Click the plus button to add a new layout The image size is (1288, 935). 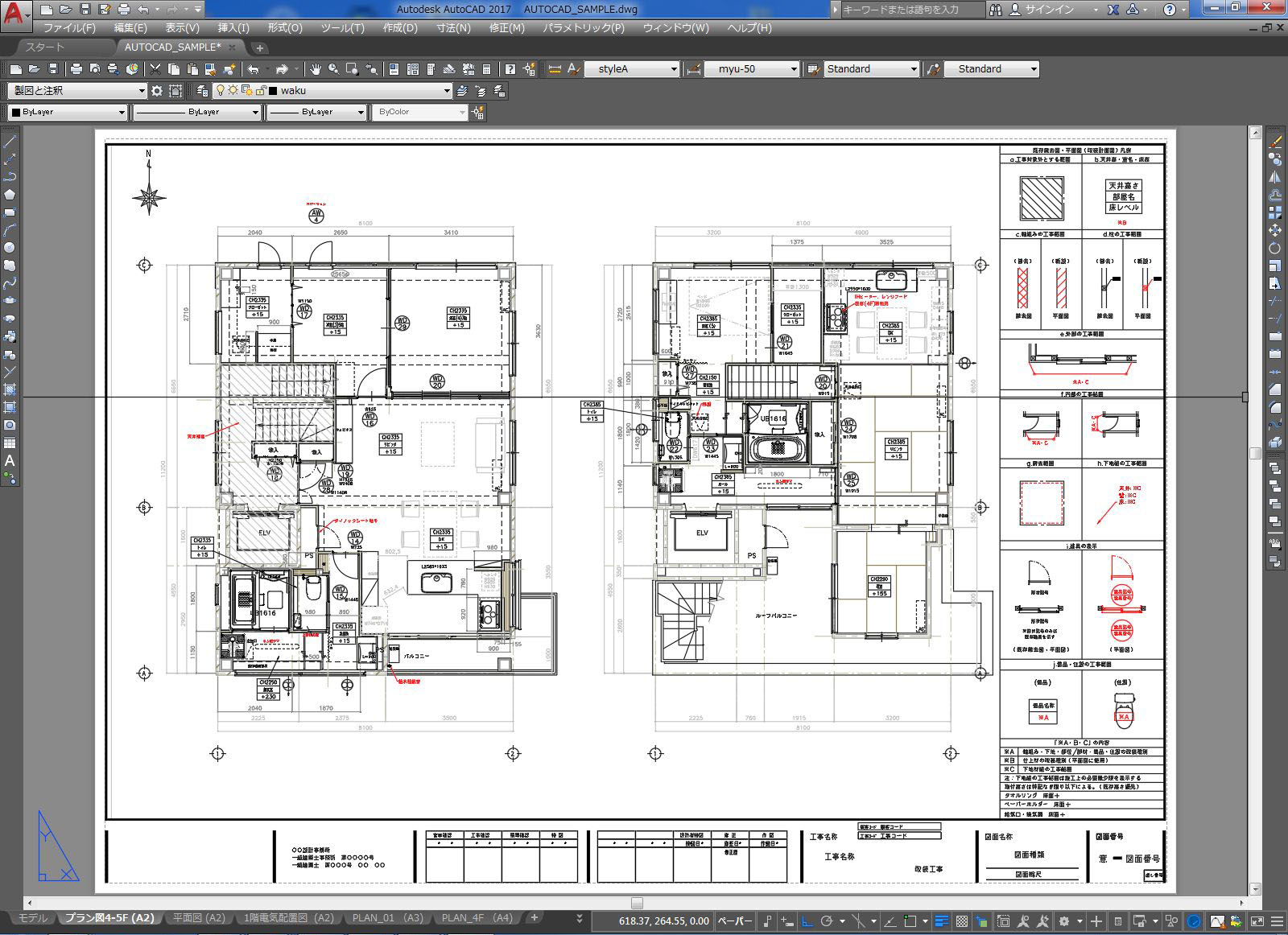[534, 917]
